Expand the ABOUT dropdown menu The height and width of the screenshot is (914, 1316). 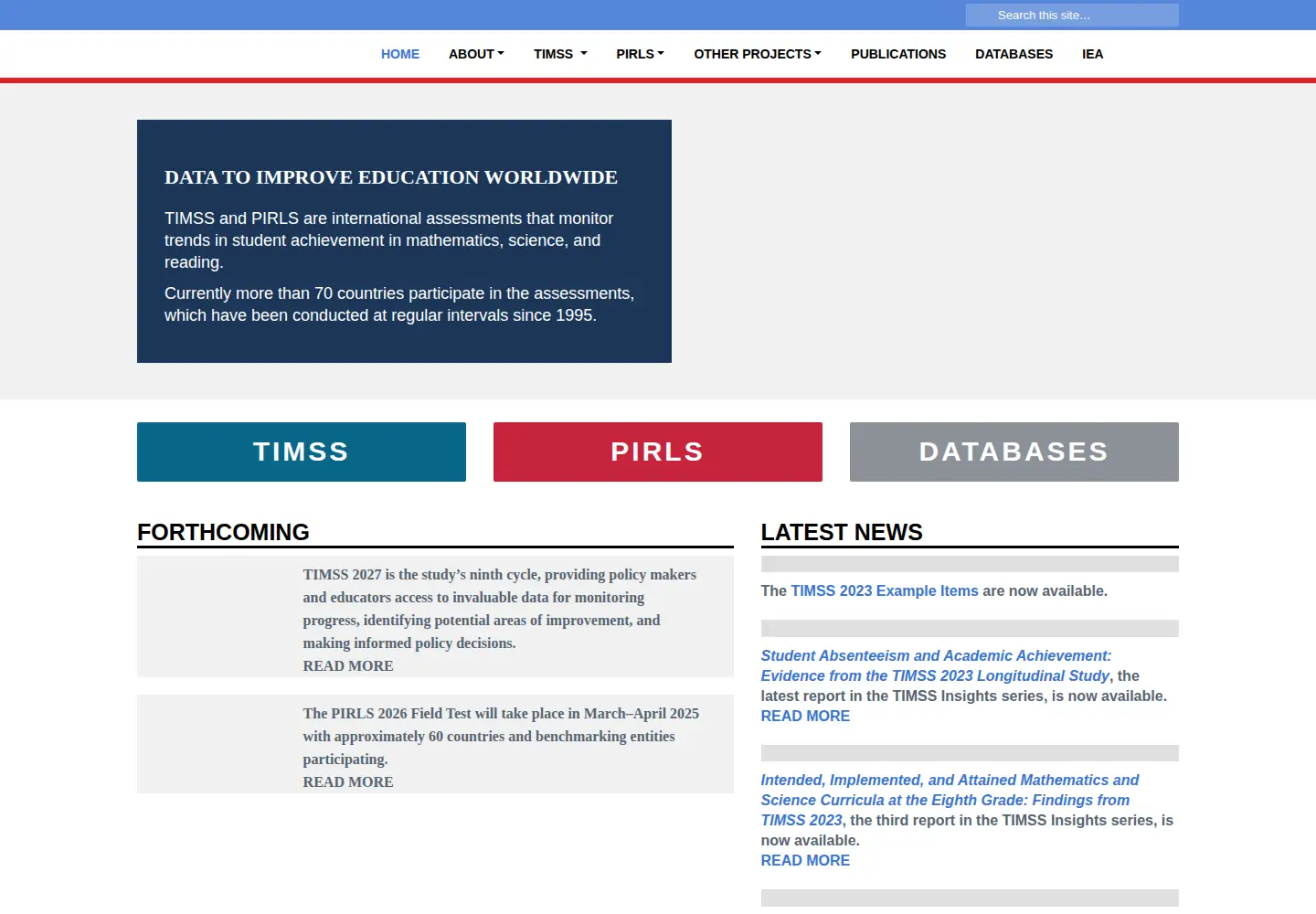pyautogui.click(x=476, y=54)
